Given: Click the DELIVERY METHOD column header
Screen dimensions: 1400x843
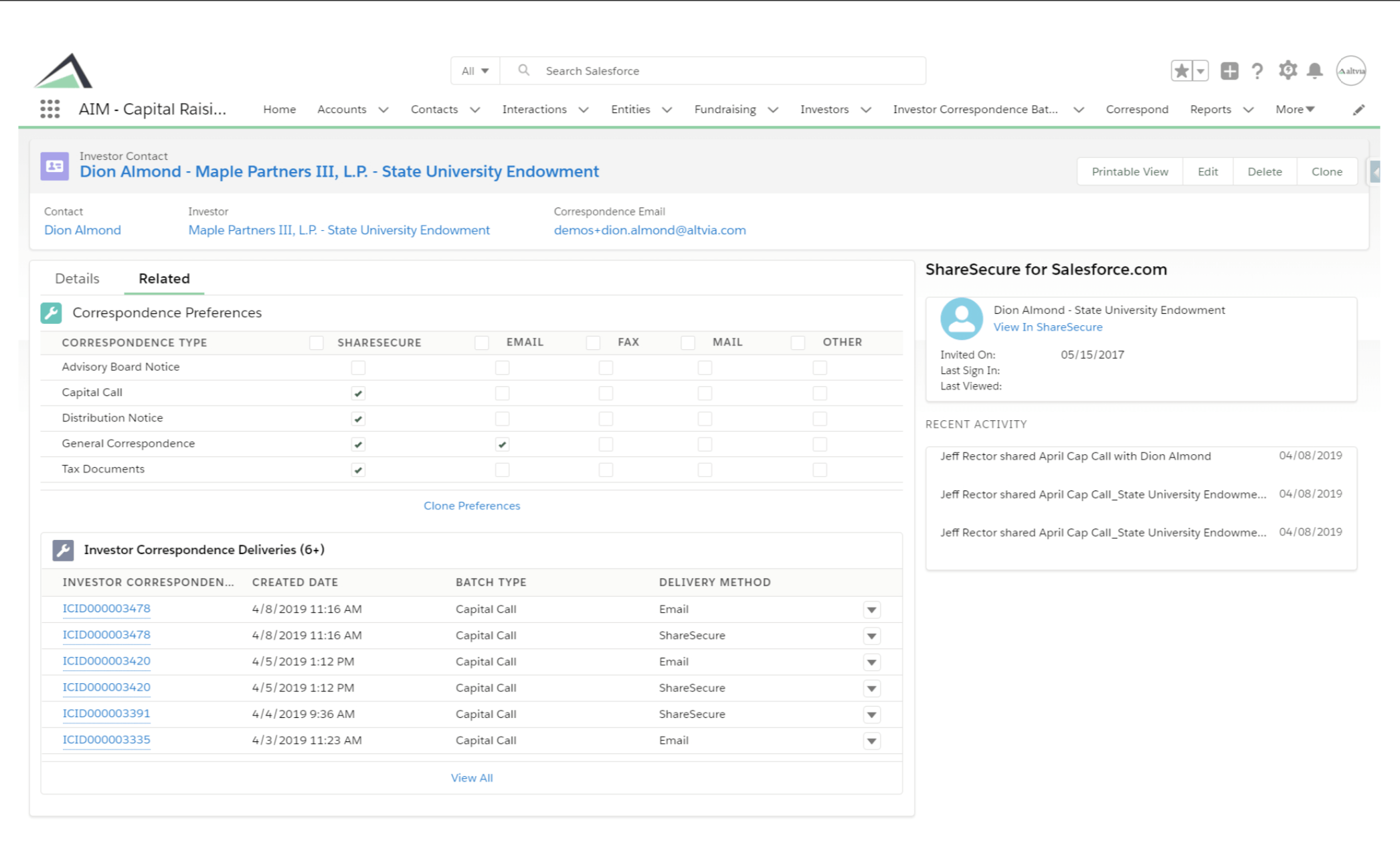Looking at the screenshot, I should (715, 582).
